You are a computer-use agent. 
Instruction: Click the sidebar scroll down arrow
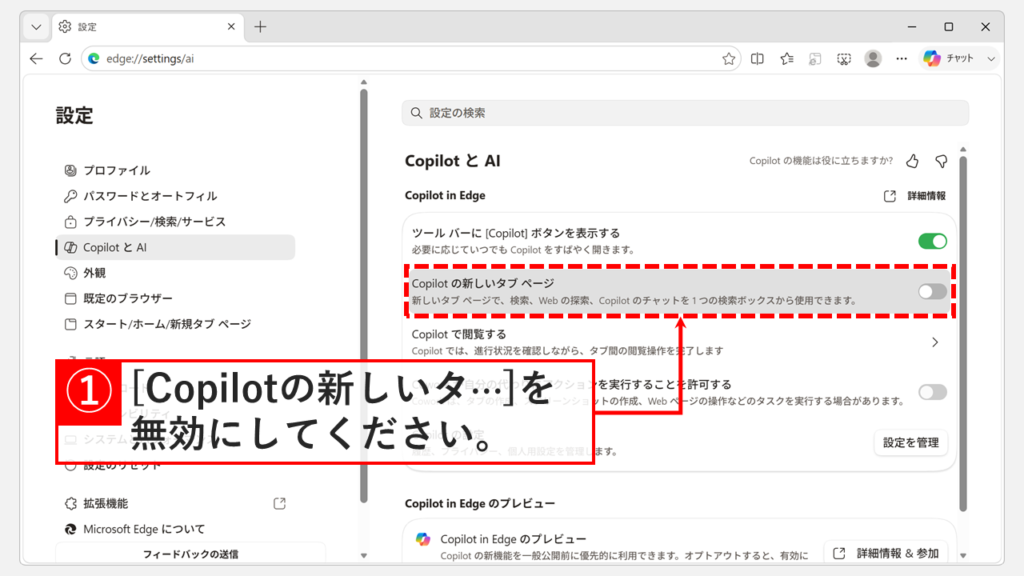point(364,556)
